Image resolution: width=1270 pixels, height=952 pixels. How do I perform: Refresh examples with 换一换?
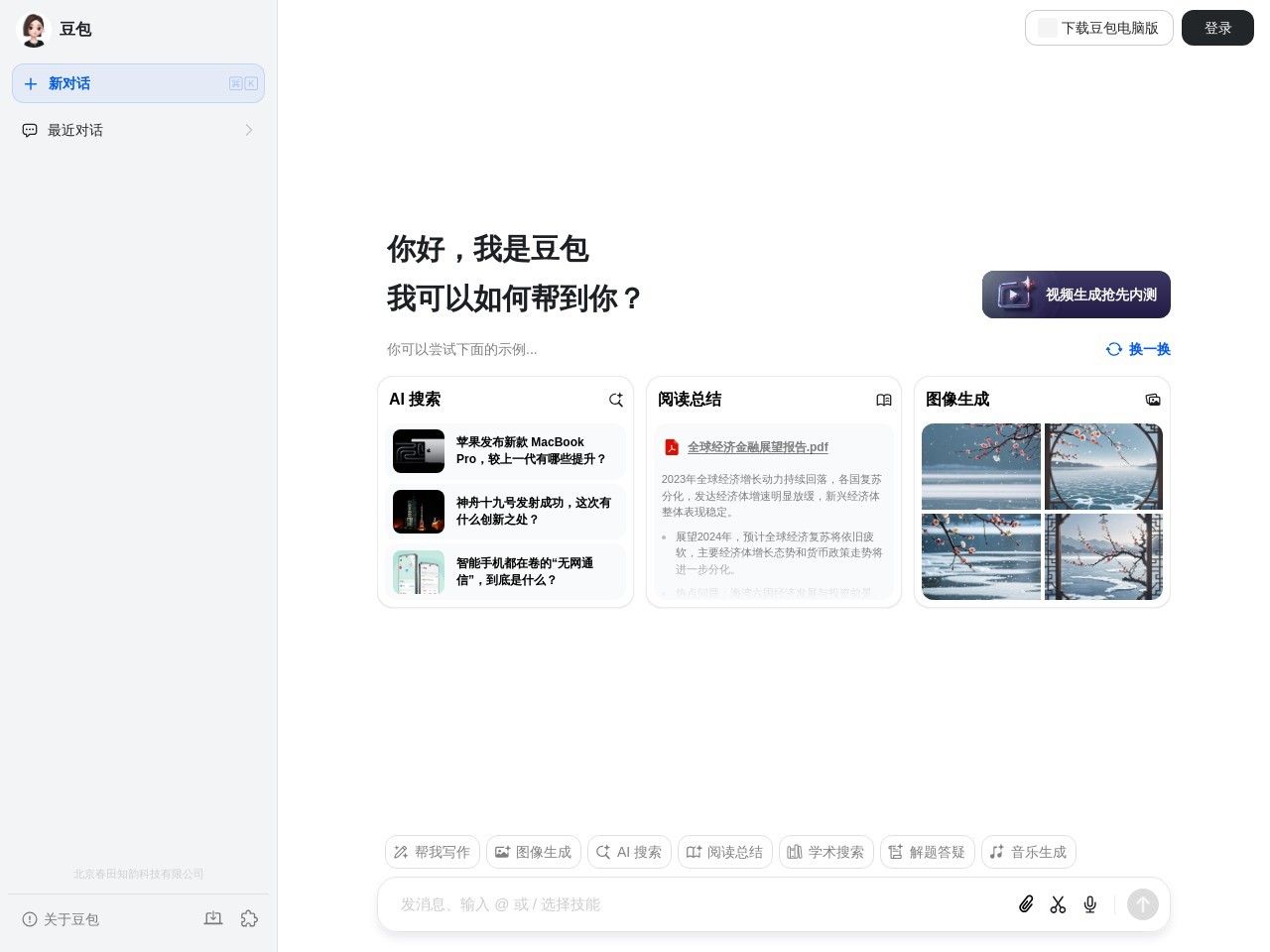1138,349
